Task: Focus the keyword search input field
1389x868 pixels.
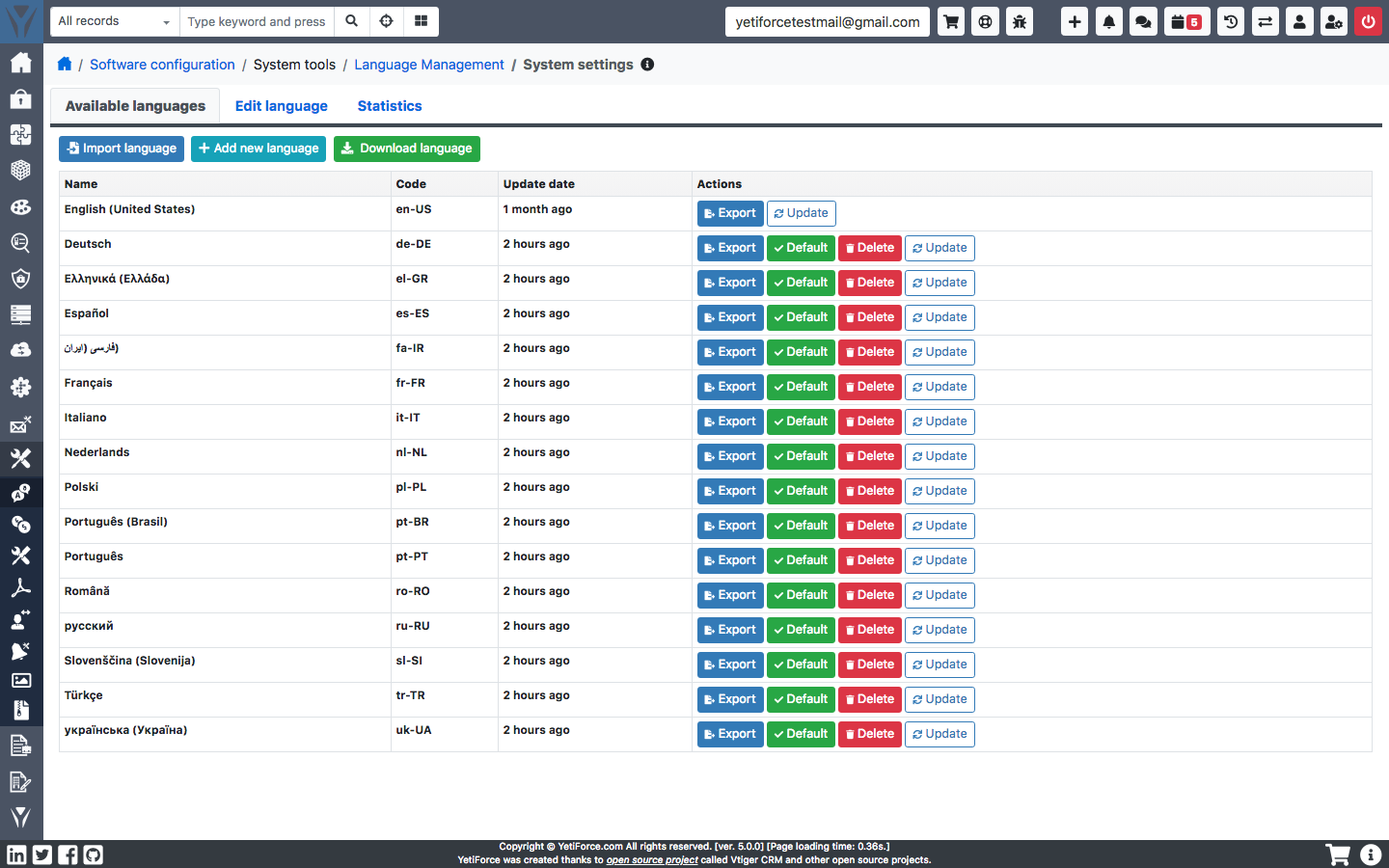Action: 257,21
